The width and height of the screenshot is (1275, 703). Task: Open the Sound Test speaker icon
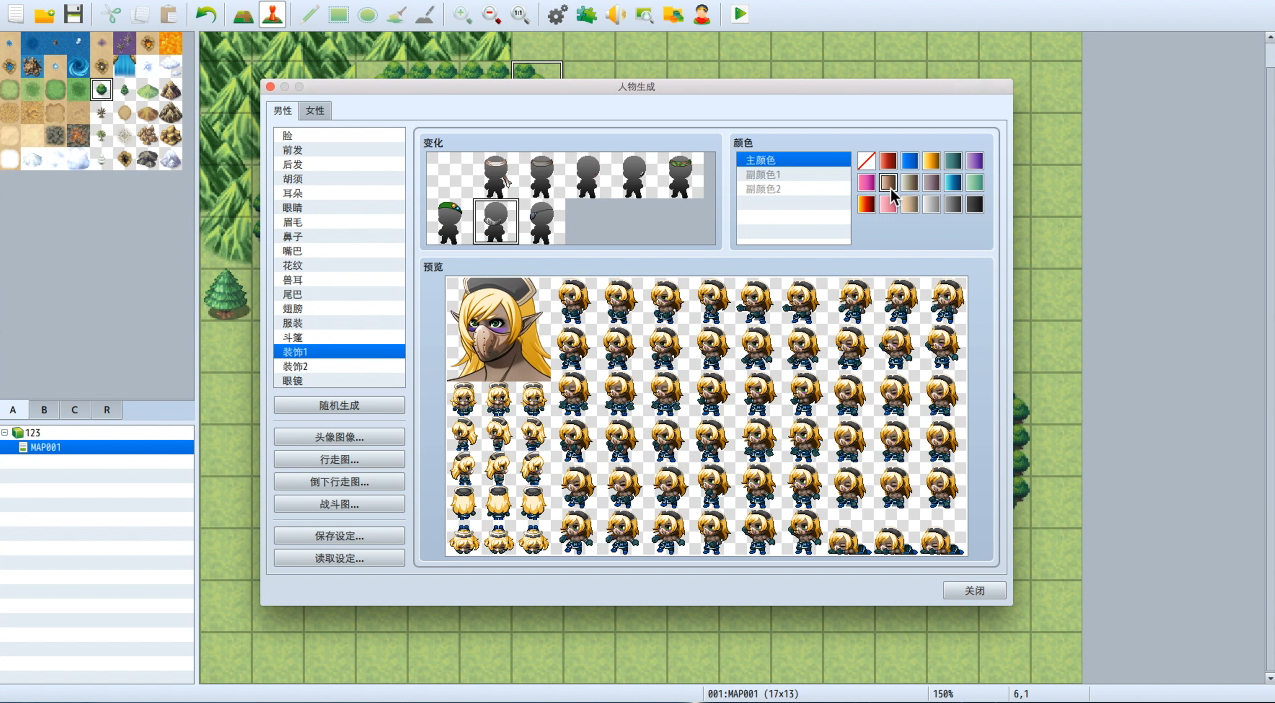point(616,14)
